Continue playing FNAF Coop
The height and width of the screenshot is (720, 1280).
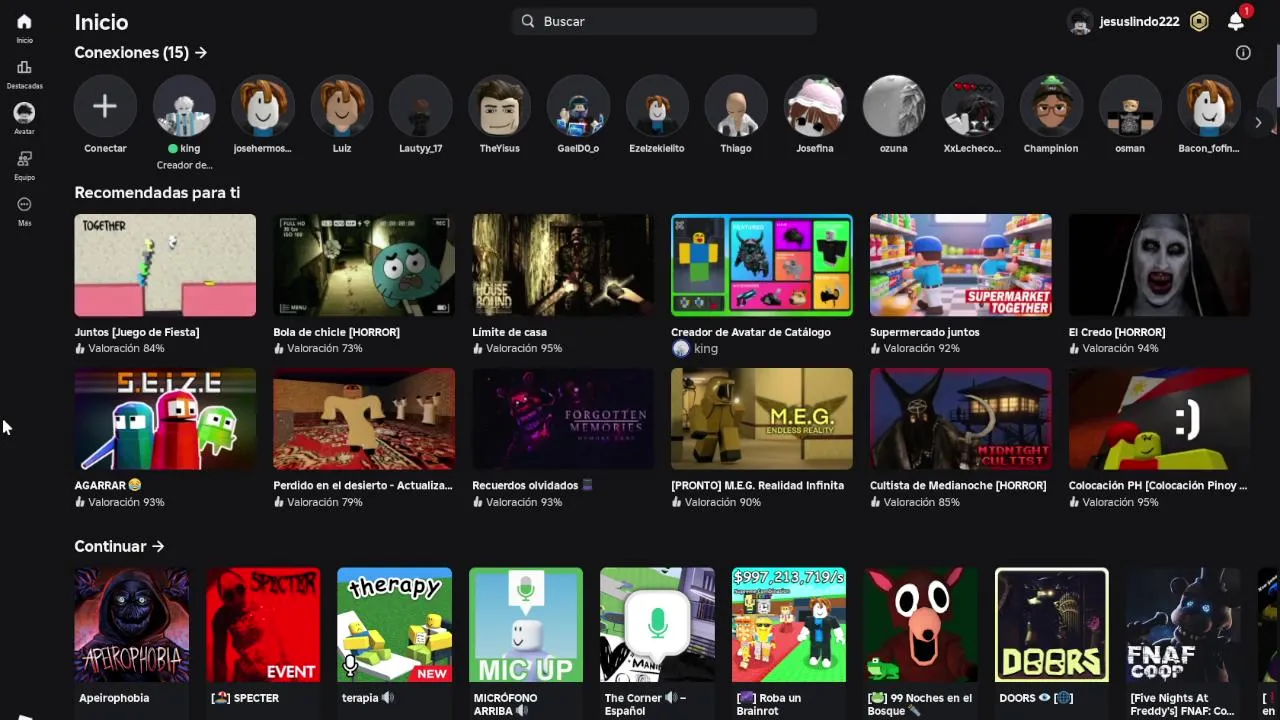tap(1184, 625)
